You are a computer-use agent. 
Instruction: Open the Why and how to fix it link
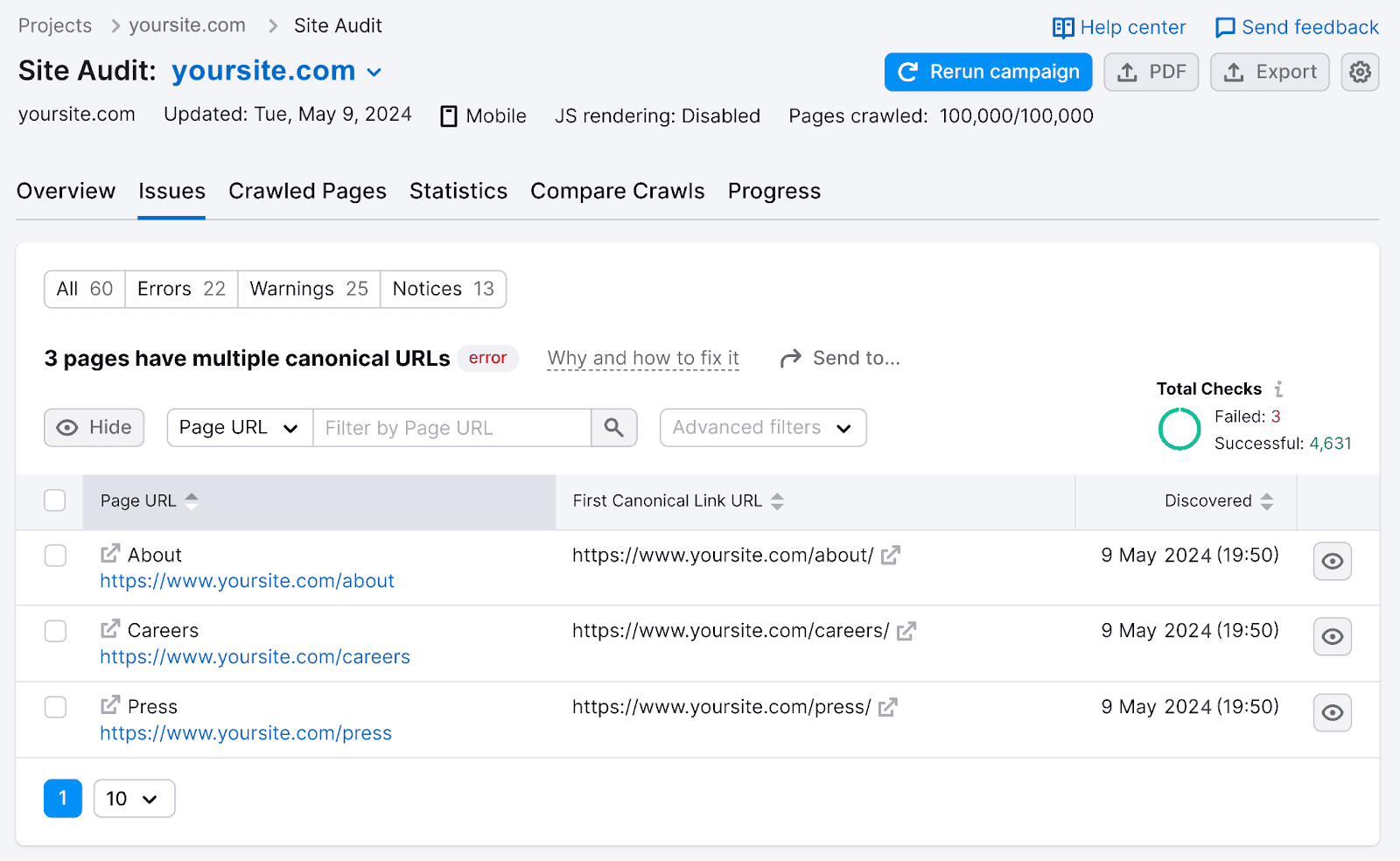642,358
